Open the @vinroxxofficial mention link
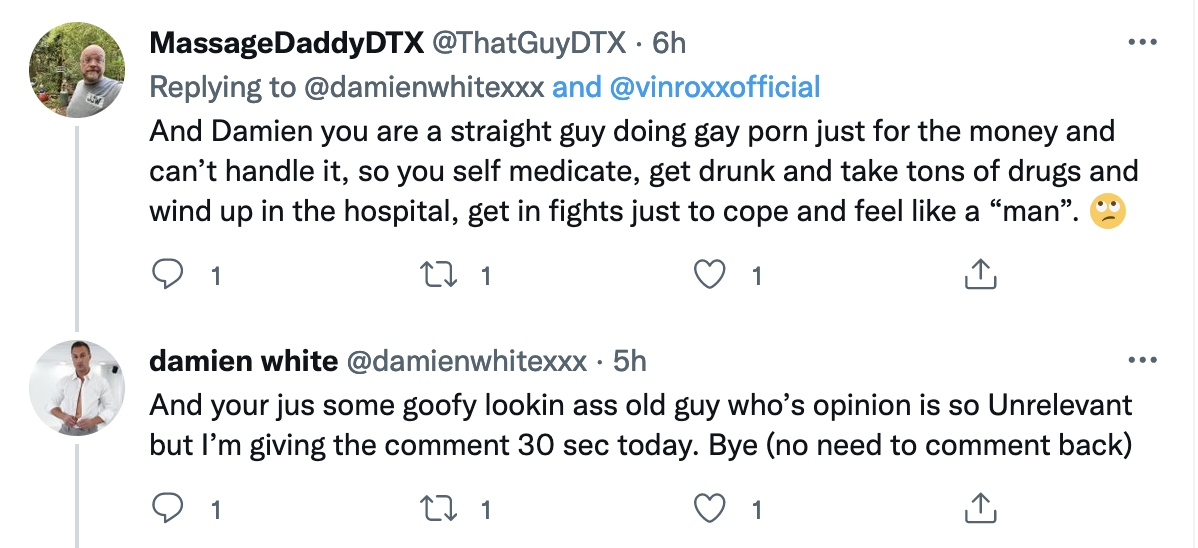Viewport: 1198px width, 548px height. click(714, 87)
